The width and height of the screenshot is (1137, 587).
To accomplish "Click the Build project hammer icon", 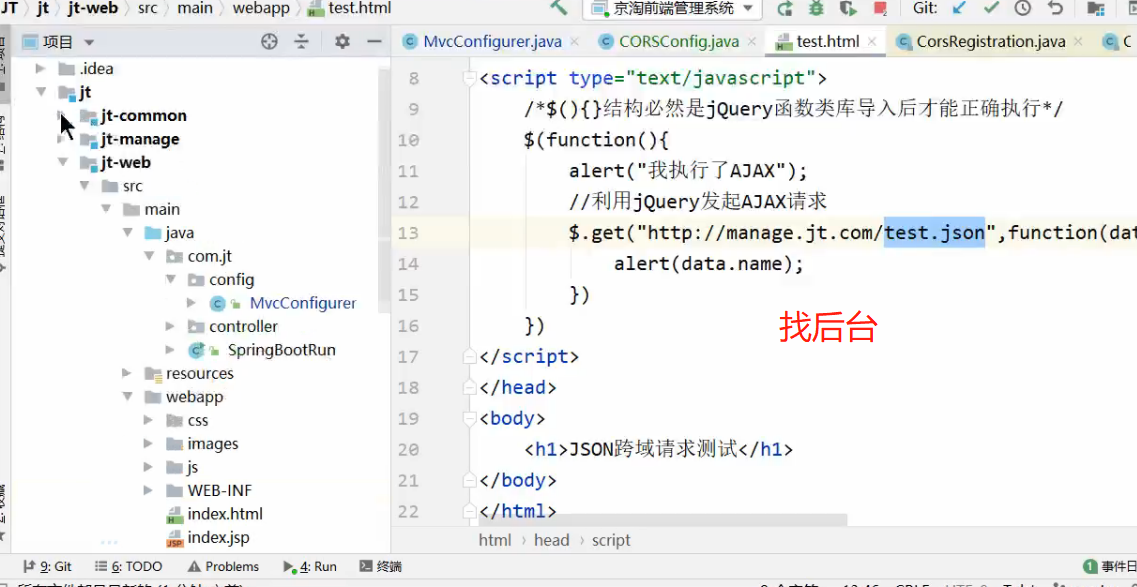I will (x=558, y=8).
